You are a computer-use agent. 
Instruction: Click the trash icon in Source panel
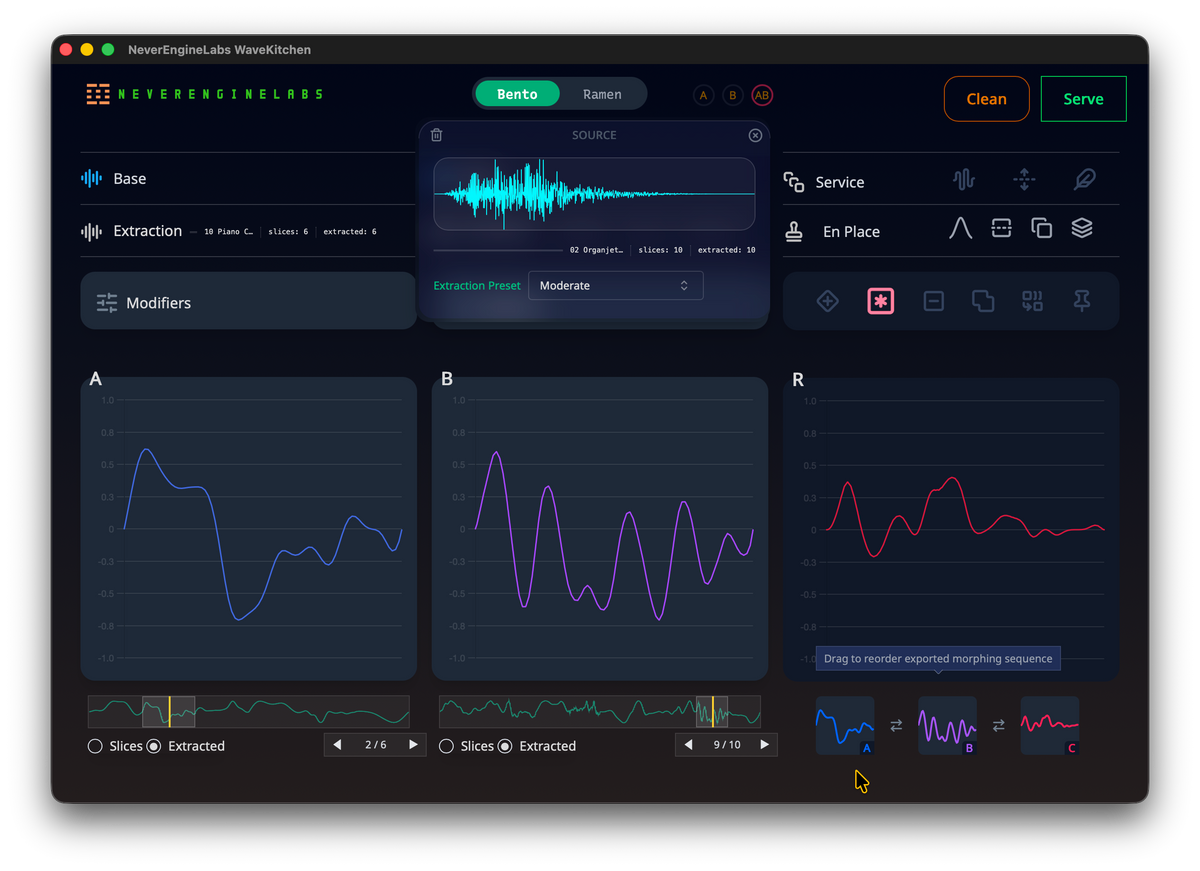pos(436,135)
